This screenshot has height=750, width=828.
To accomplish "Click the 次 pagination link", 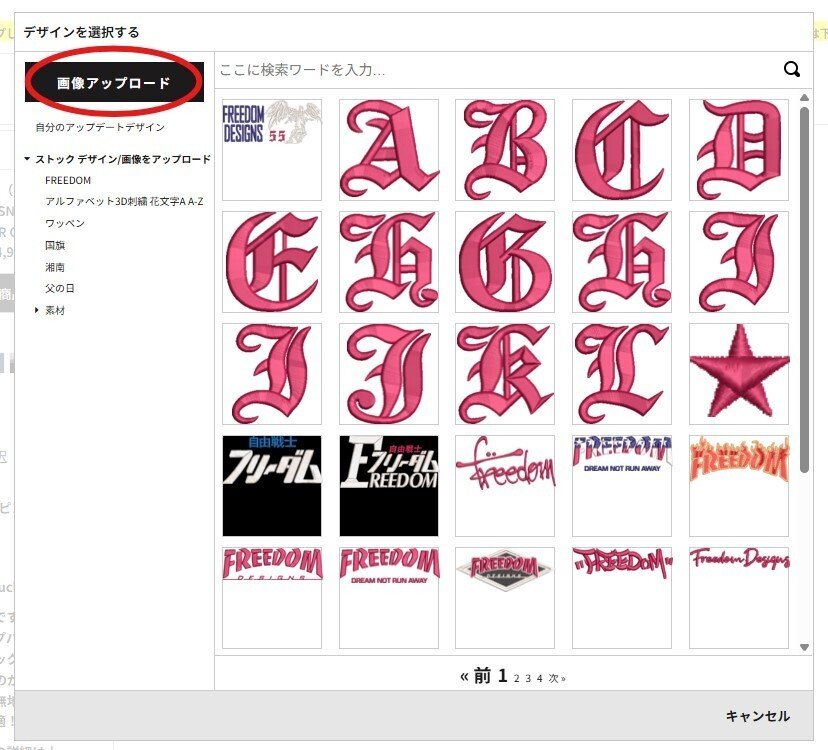I will tap(557, 677).
